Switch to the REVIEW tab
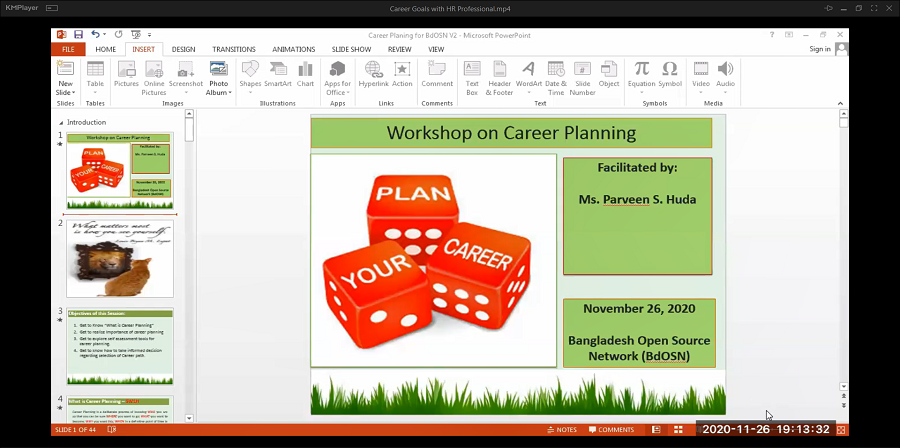The height and width of the screenshot is (448, 900). 399,49
